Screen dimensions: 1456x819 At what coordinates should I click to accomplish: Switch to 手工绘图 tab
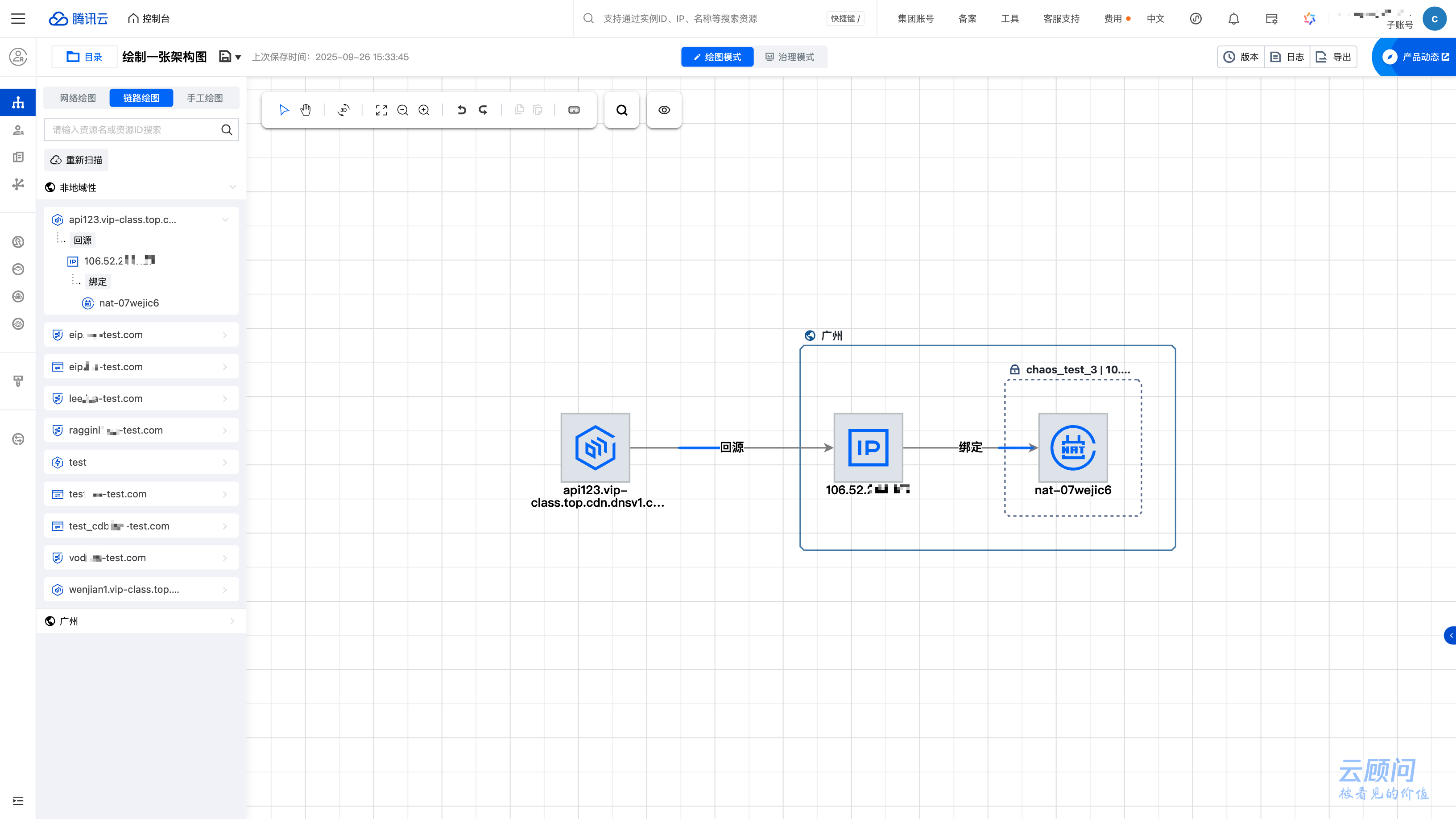tap(205, 98)
